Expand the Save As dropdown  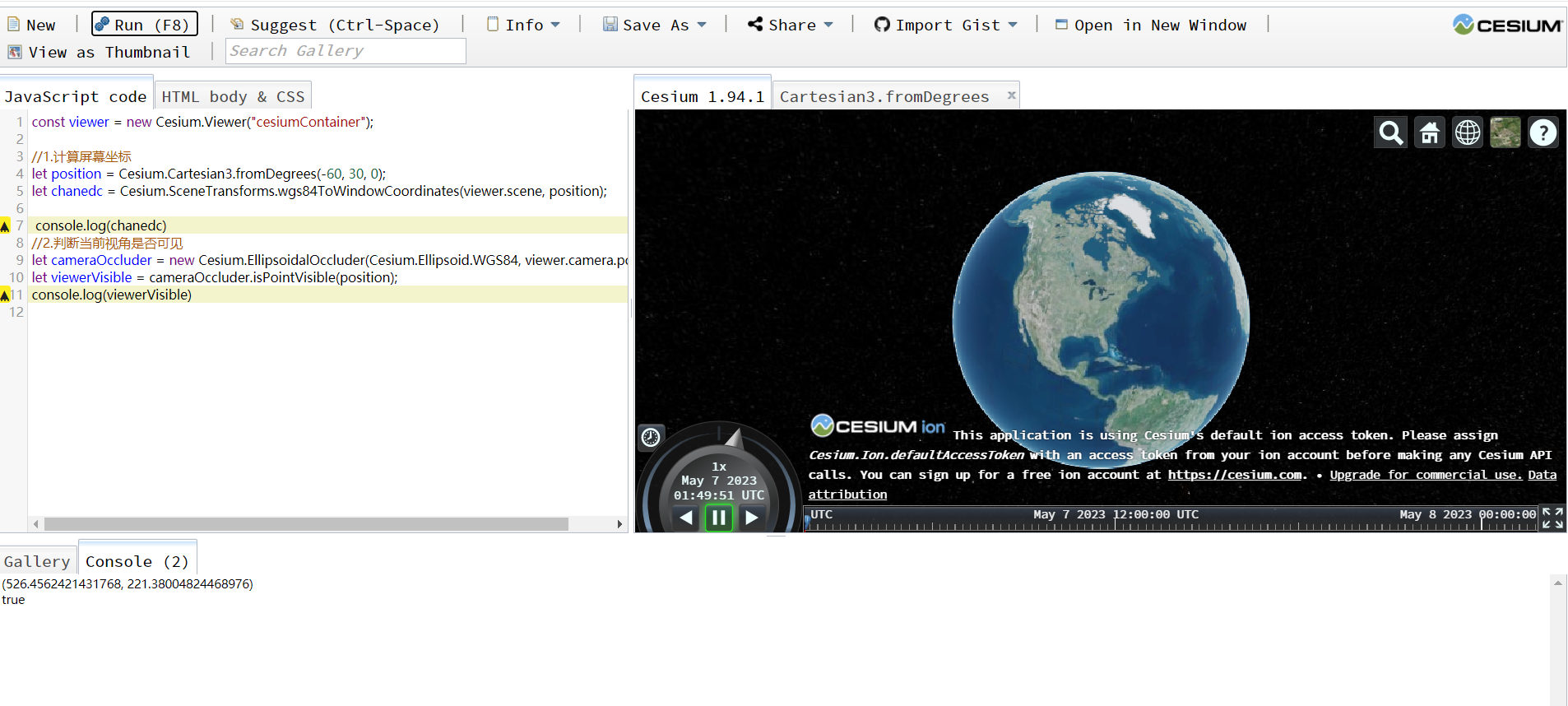point(655,25)
